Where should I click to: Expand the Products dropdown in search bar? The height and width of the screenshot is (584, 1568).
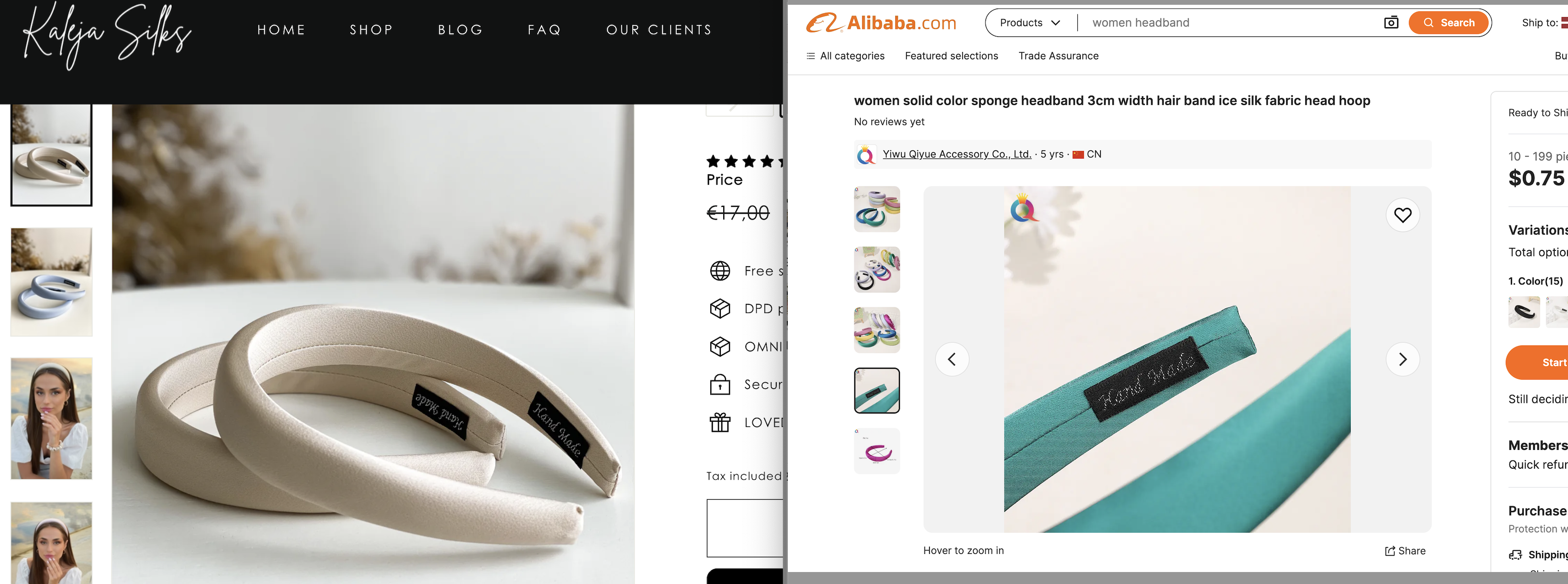1030,22
